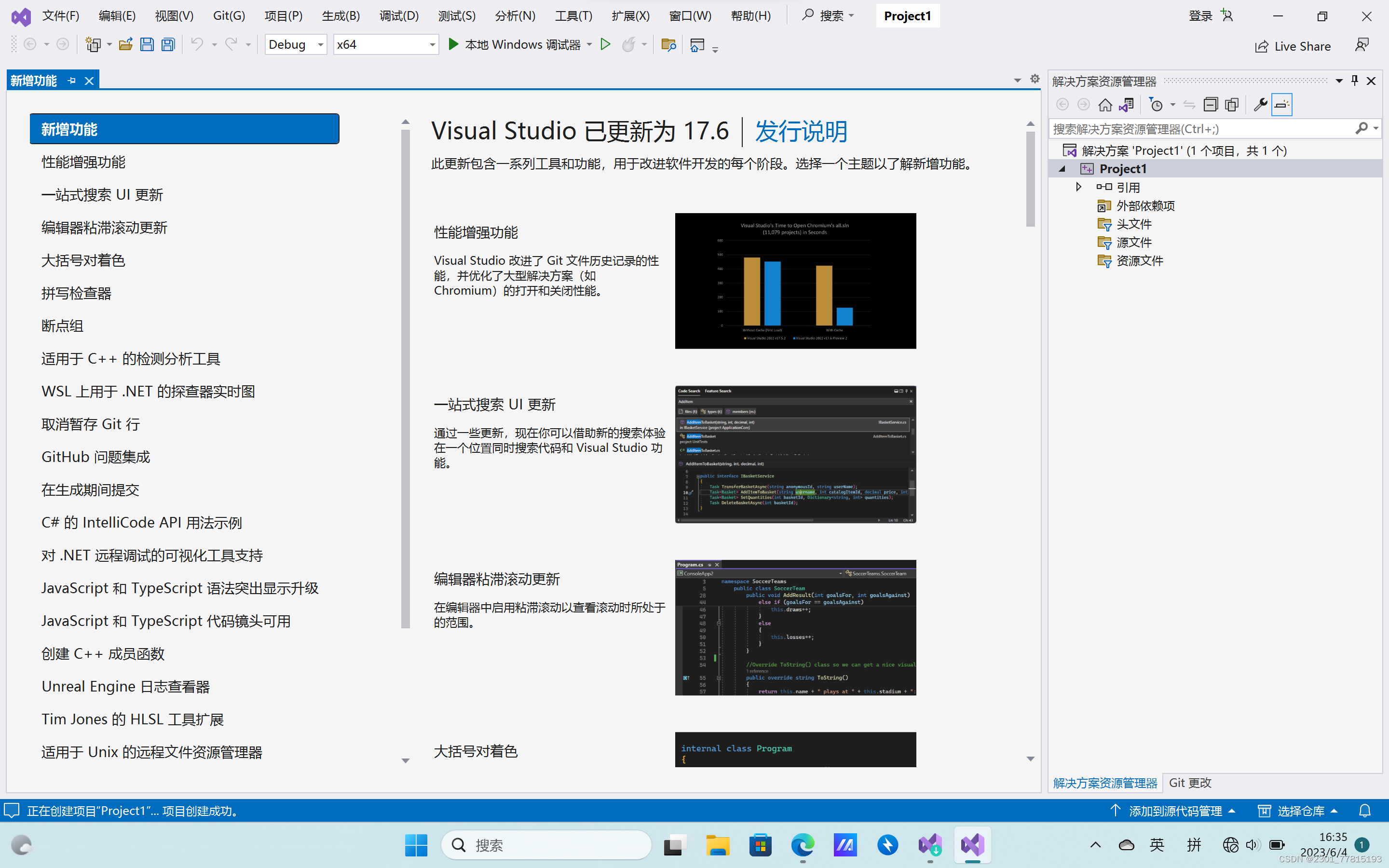Screen dimensions: 1389x868
Task: Open the 发行说明 link
Action: (801, 132)
